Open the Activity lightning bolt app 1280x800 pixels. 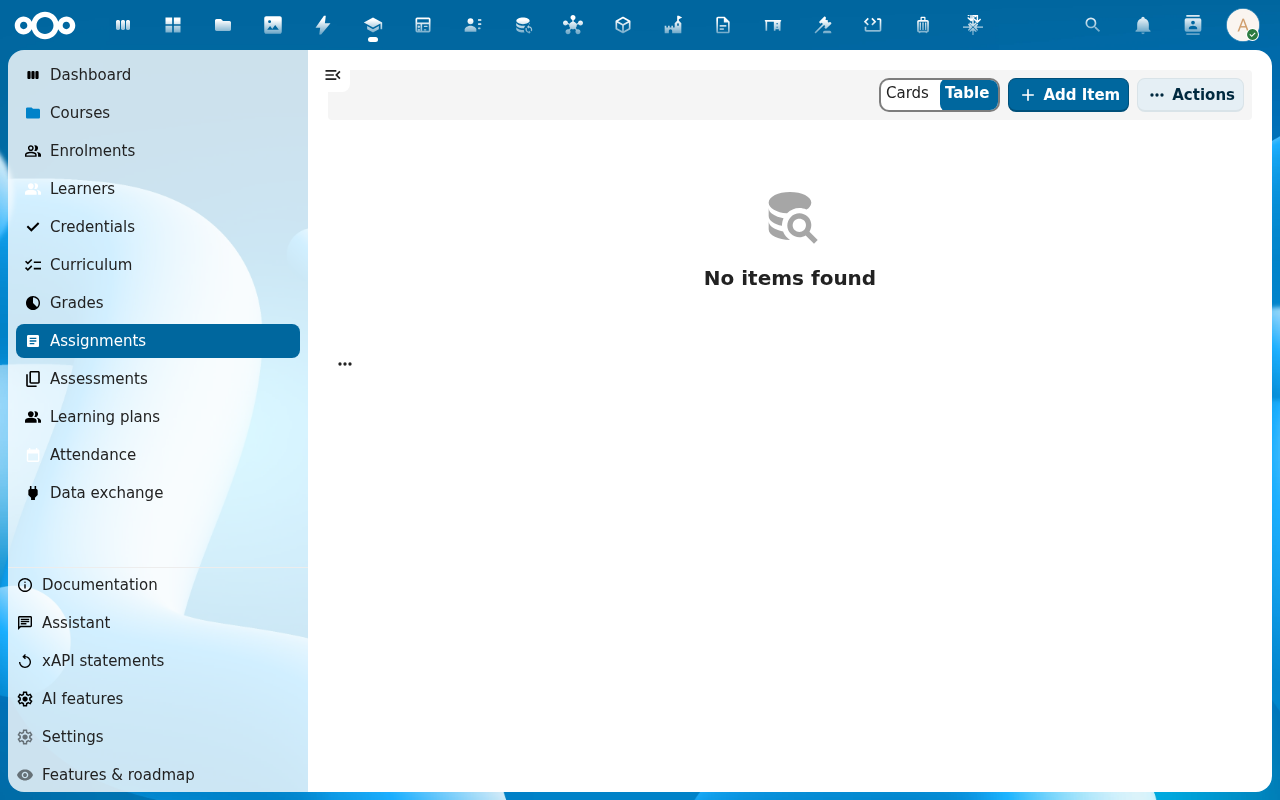click(x=323, y=25)
